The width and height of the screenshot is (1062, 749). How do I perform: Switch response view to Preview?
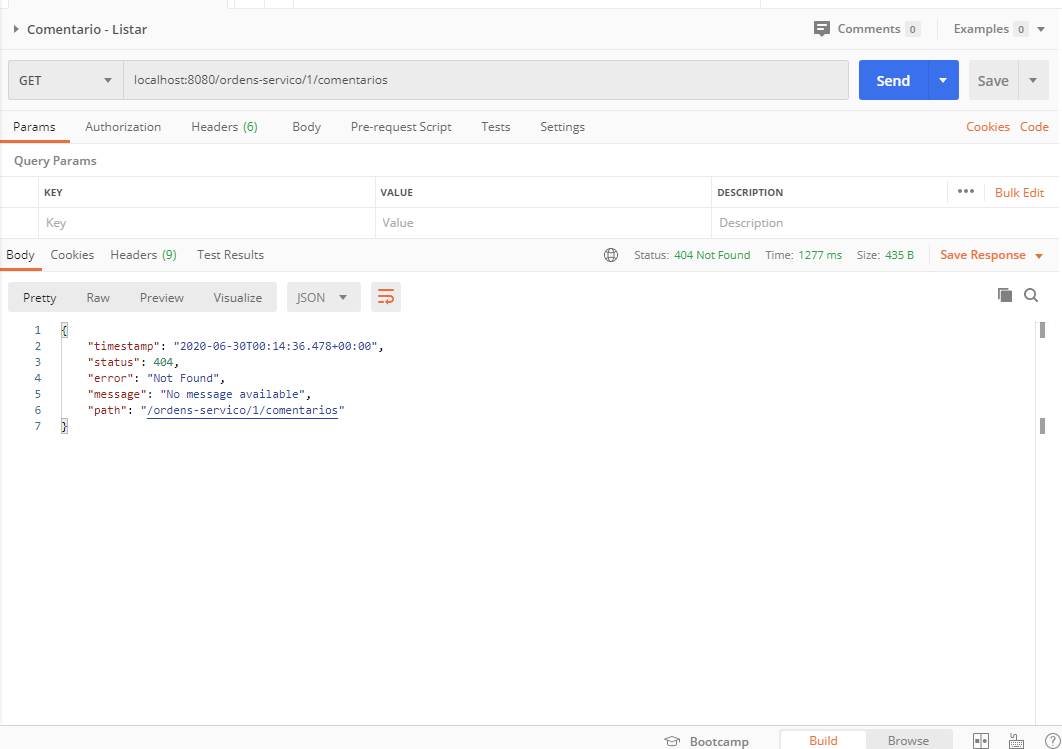click(x=162, y=297)
